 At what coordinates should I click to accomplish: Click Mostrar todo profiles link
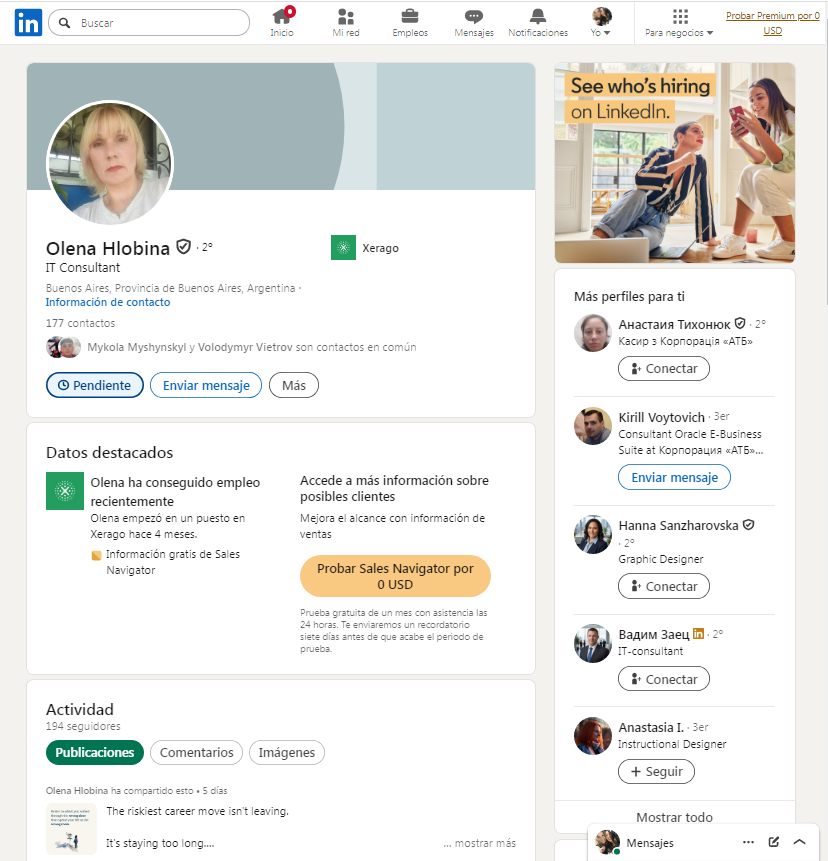[674, 817]
